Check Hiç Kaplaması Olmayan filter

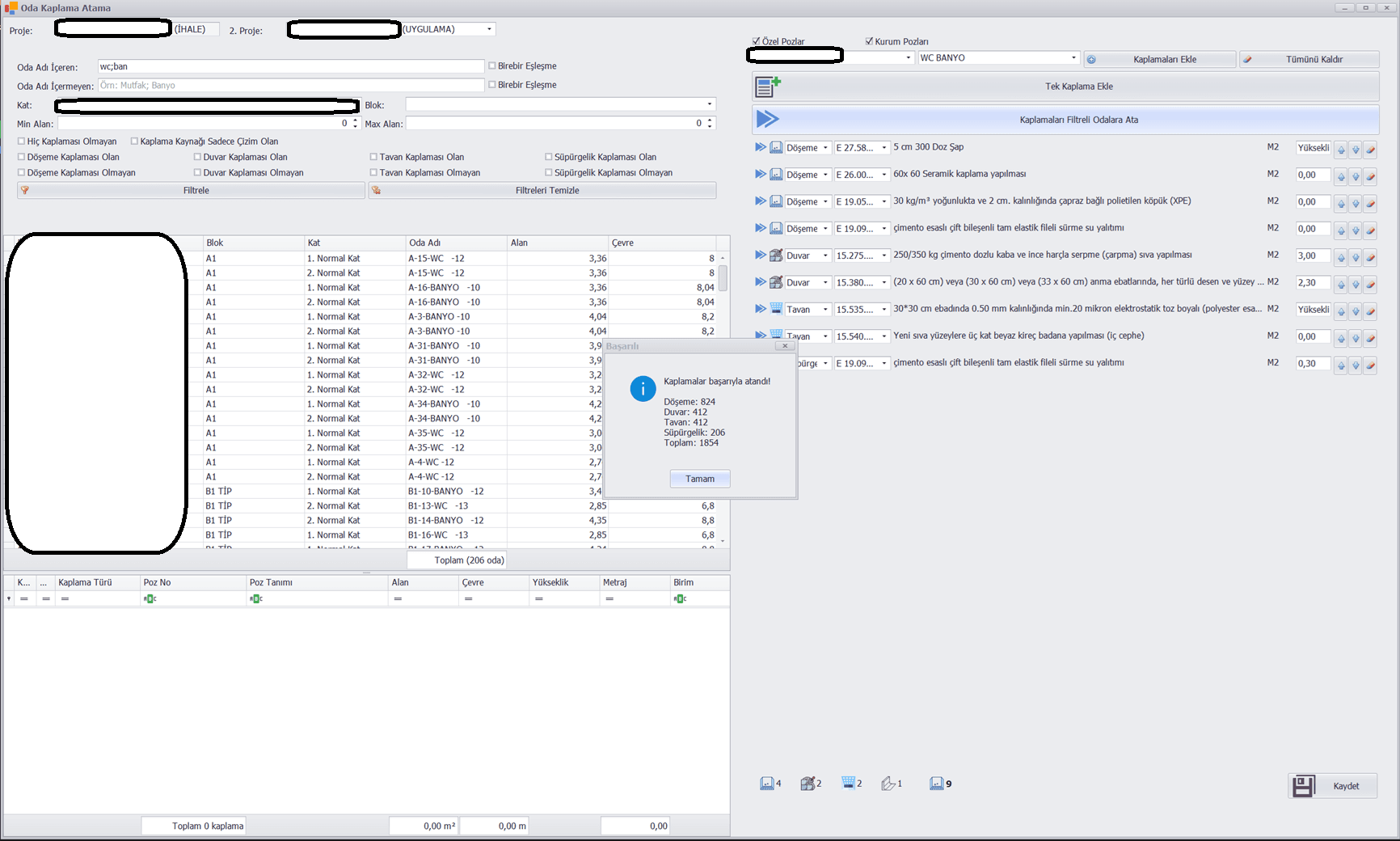coord(22,141)
